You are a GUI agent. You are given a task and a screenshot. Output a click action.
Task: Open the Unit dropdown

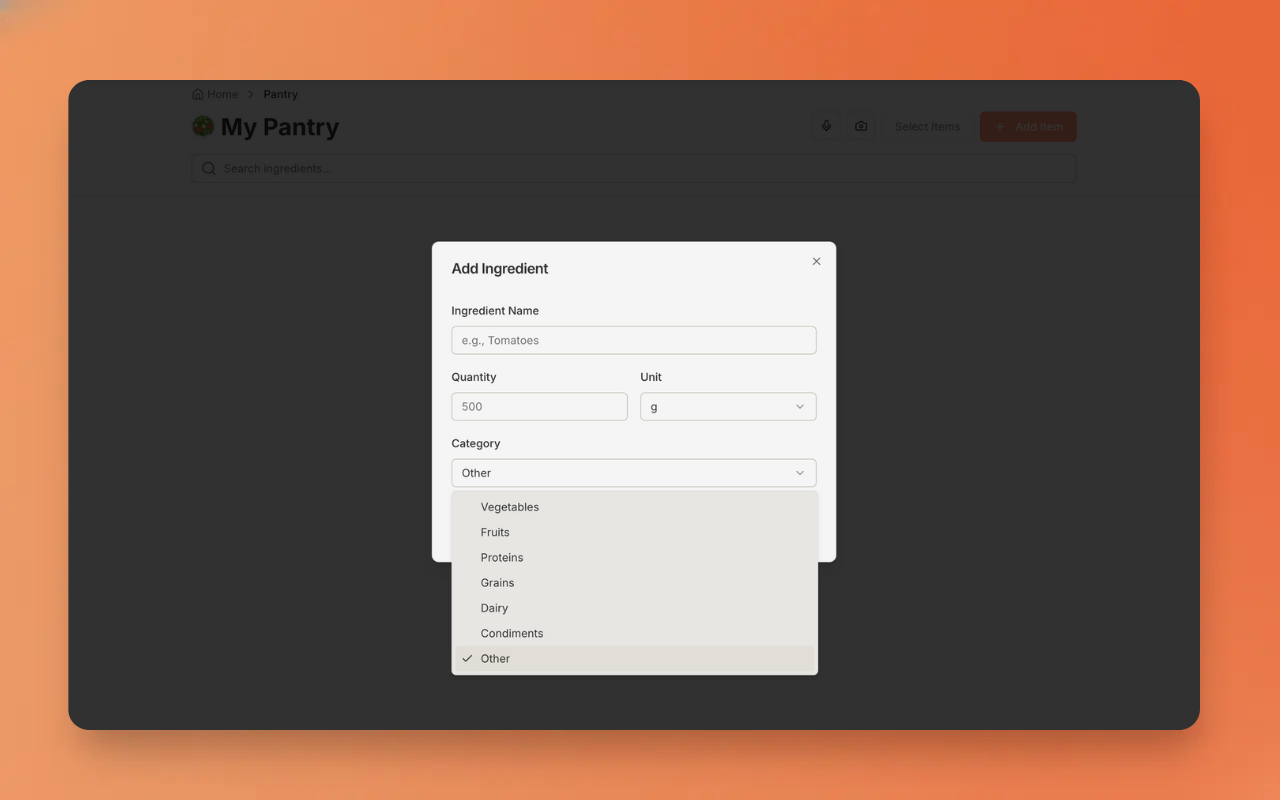click(728, 407)
